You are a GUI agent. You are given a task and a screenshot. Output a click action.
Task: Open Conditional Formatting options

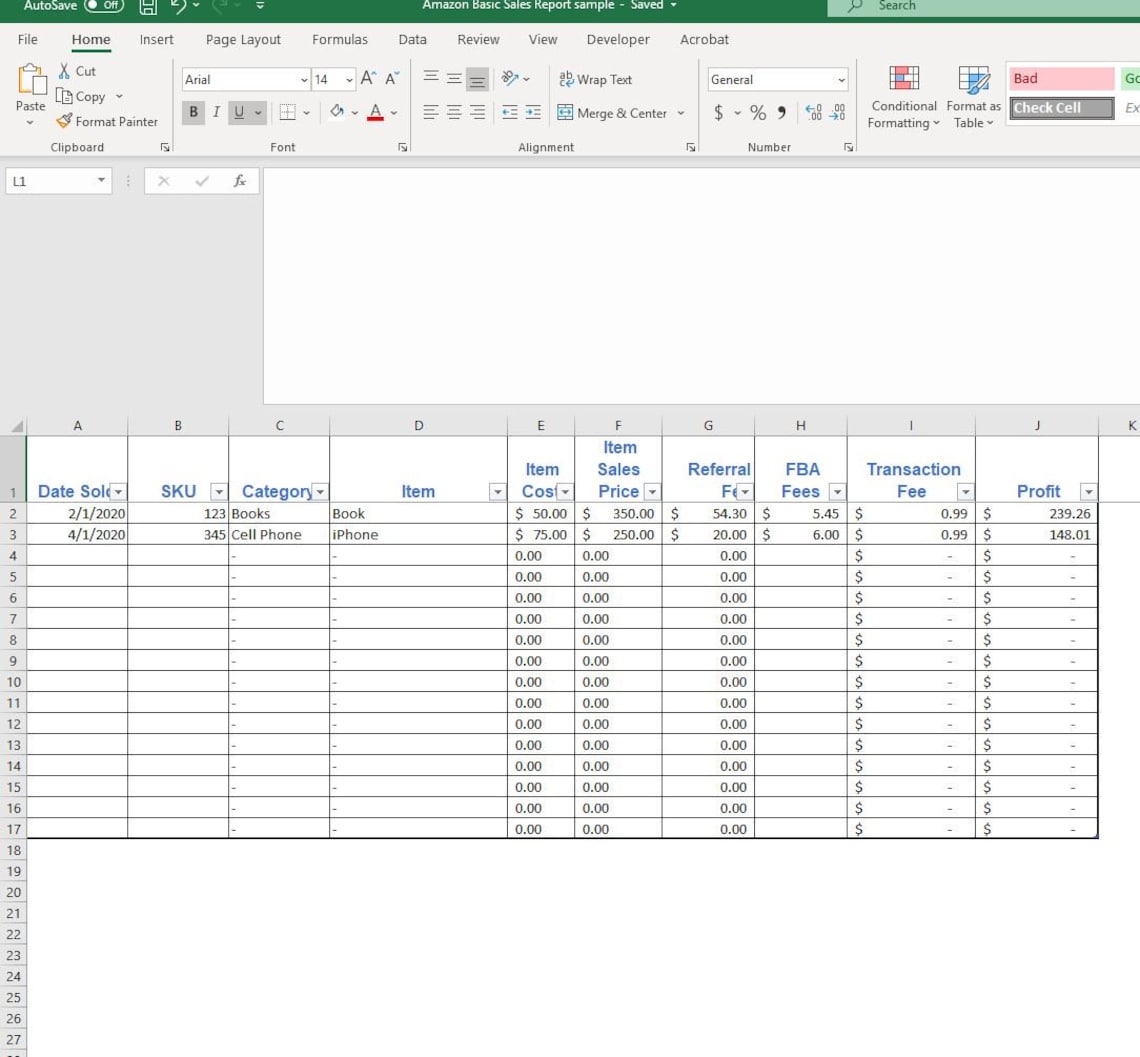click(x=902, y=97)
